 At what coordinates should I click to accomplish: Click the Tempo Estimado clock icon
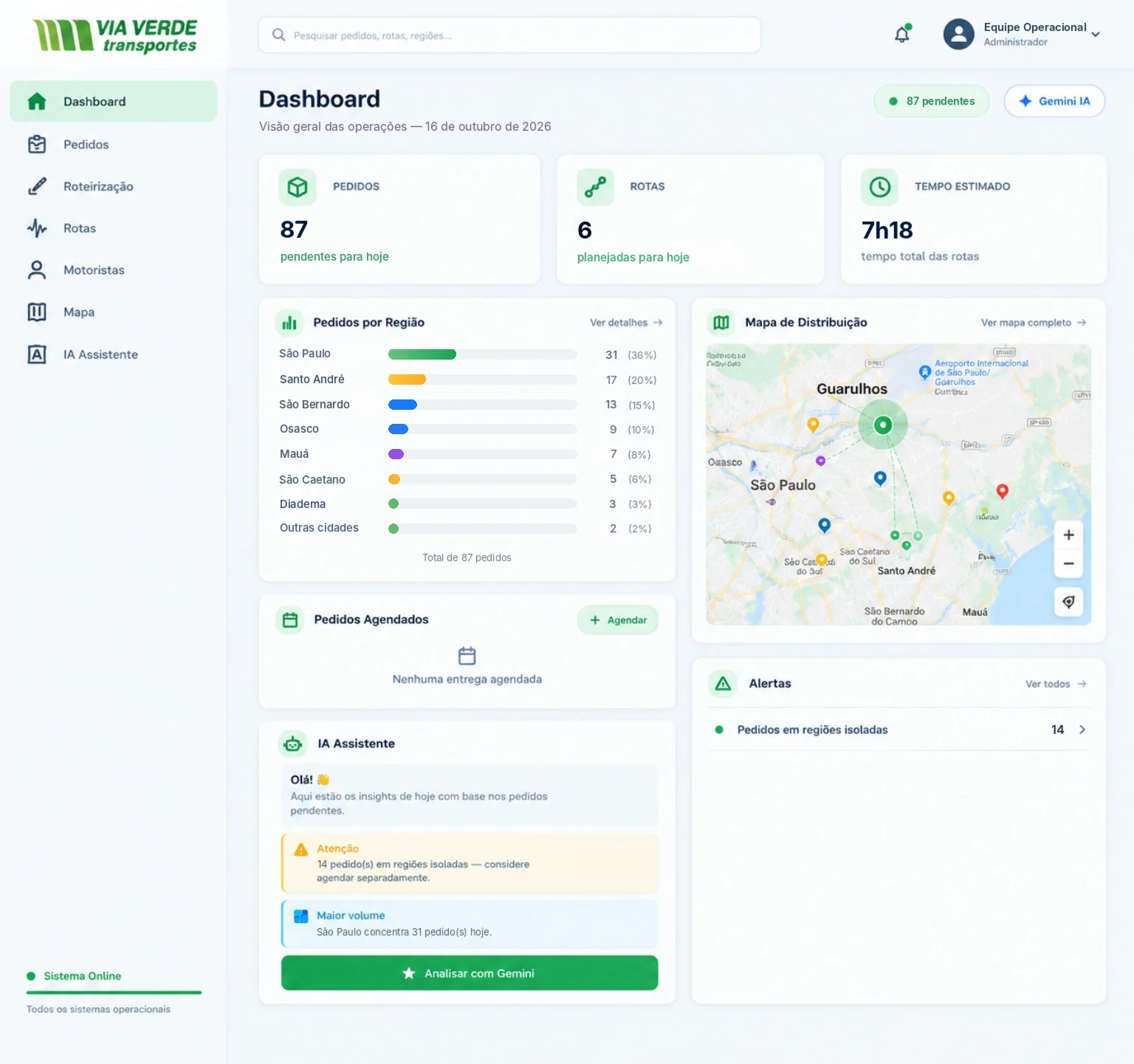(x=879, y=187)
